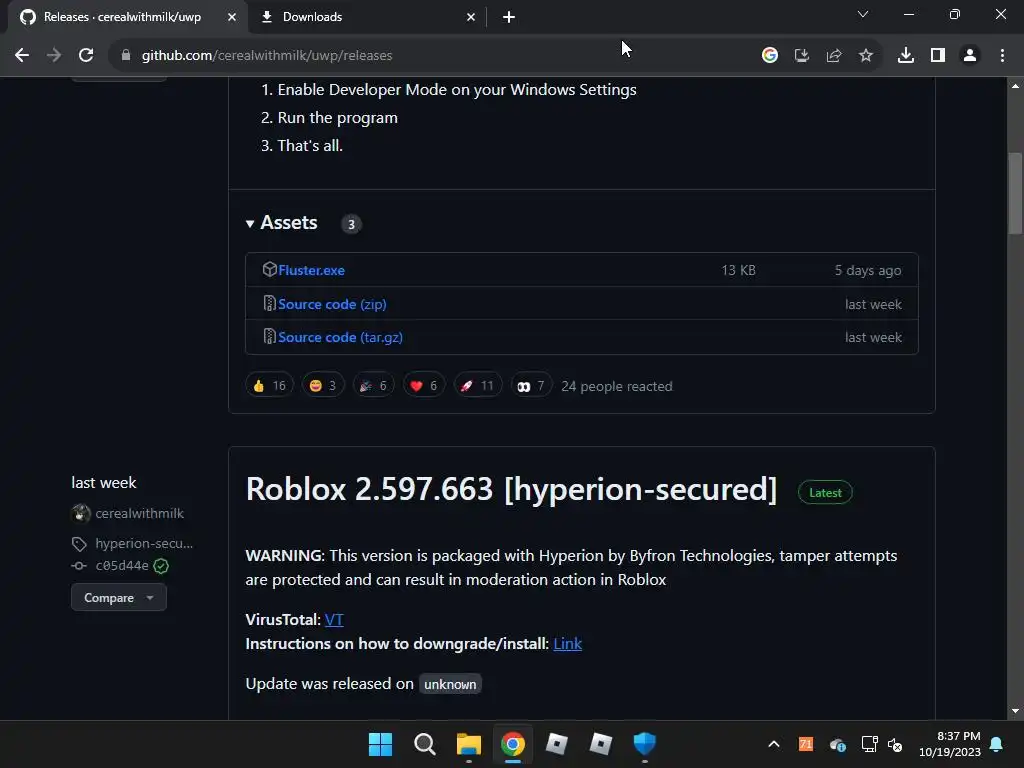Open the hyperion-secu... tag link
The image size is (1024, 768).
pyautogui.click(x=144, y=543)
